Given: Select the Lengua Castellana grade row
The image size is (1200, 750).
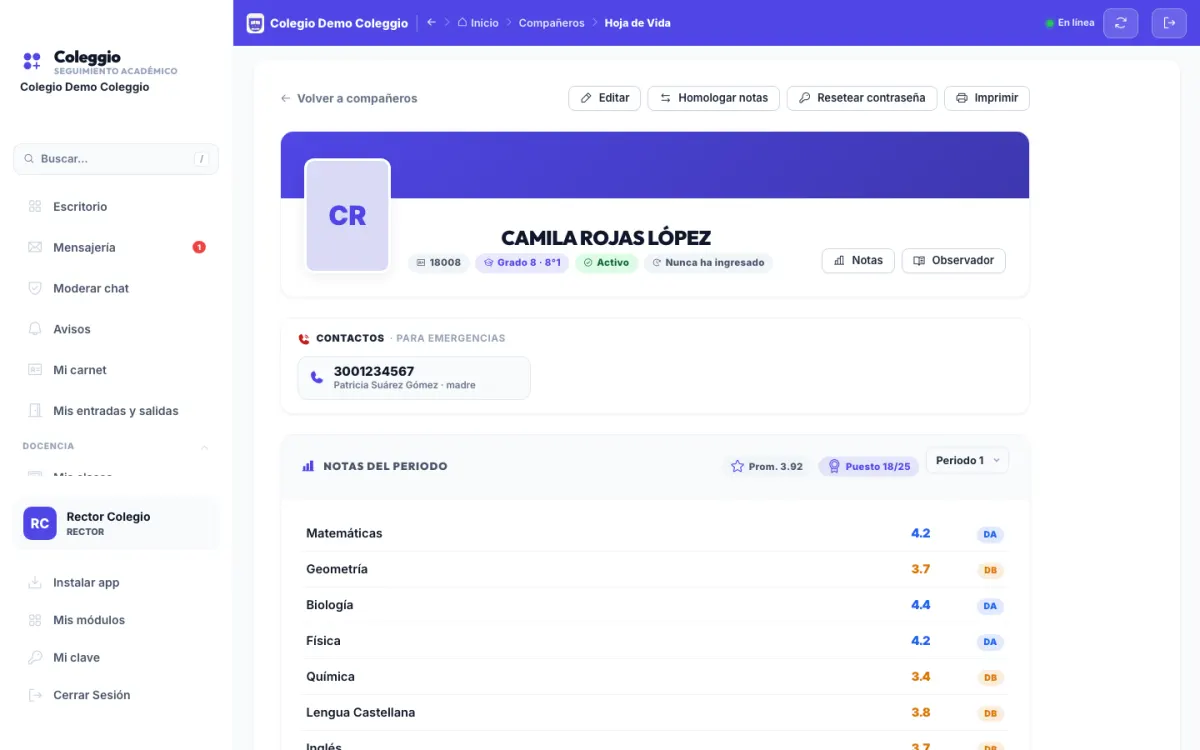Looking at the screenshot, I should [655, 714].
